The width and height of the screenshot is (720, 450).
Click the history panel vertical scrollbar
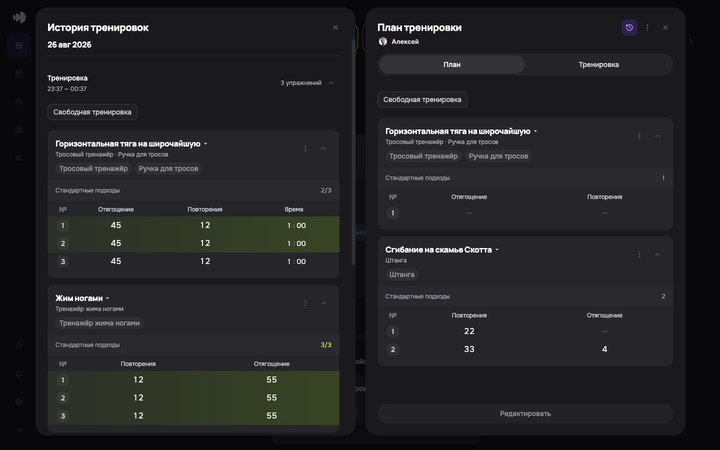click(353, 152)
